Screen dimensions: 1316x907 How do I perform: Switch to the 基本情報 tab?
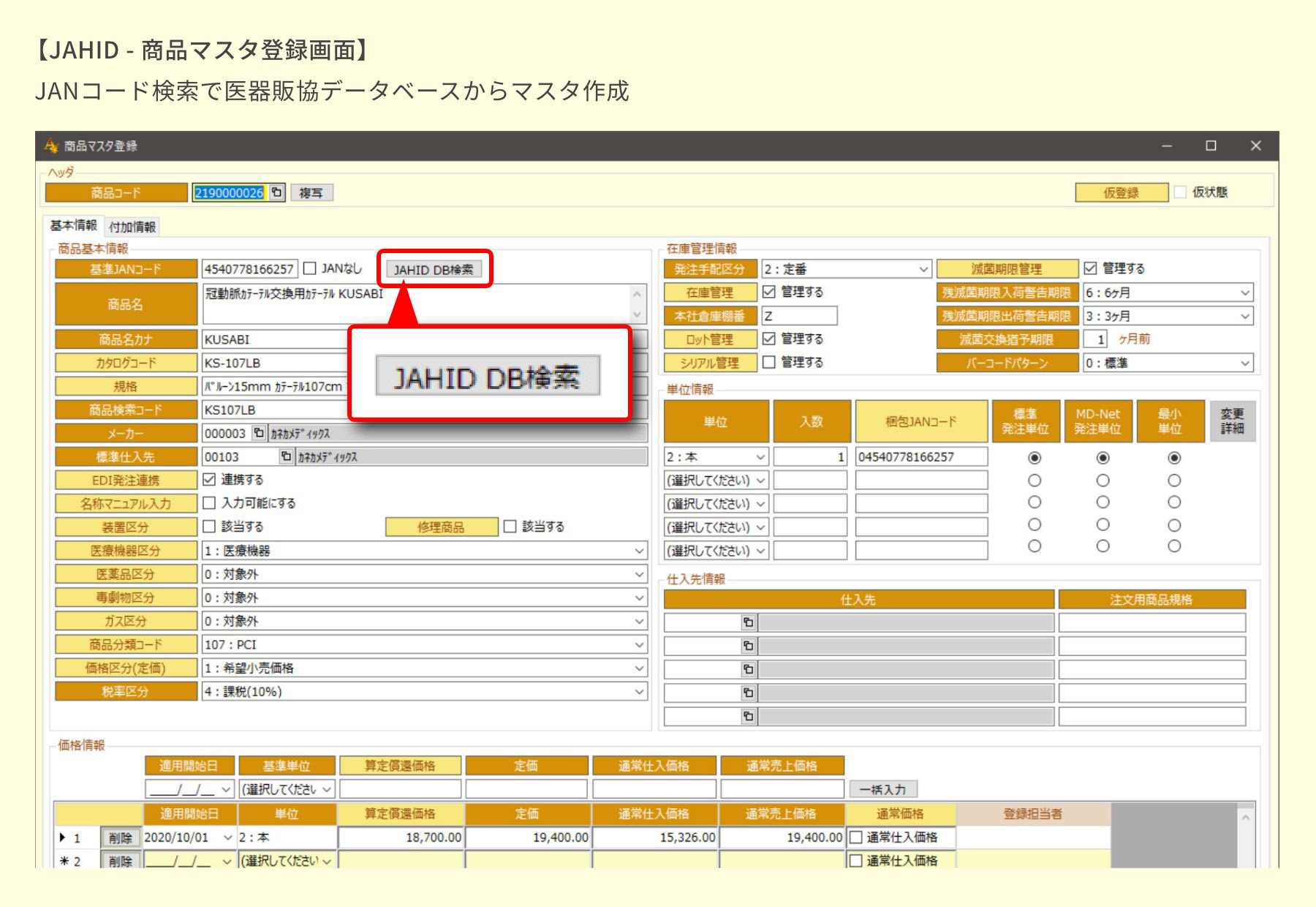pos(73,225)
